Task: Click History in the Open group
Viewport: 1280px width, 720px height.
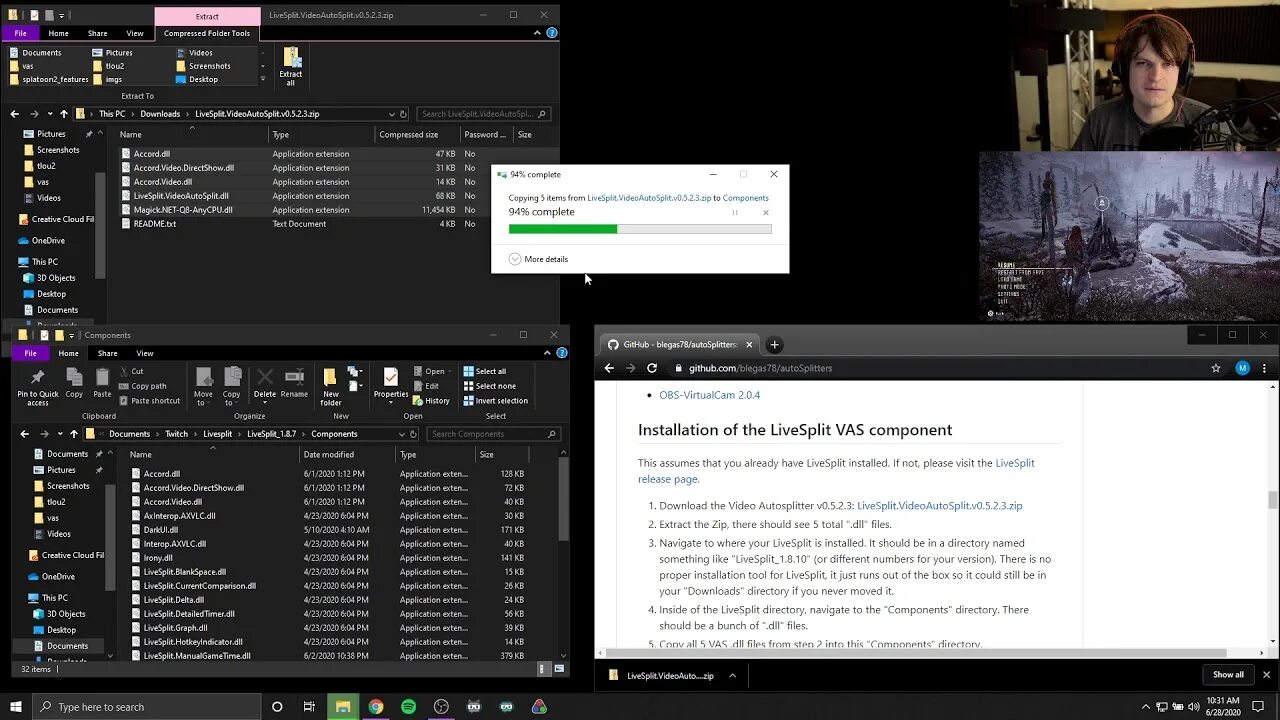Action: pos(431,401)
